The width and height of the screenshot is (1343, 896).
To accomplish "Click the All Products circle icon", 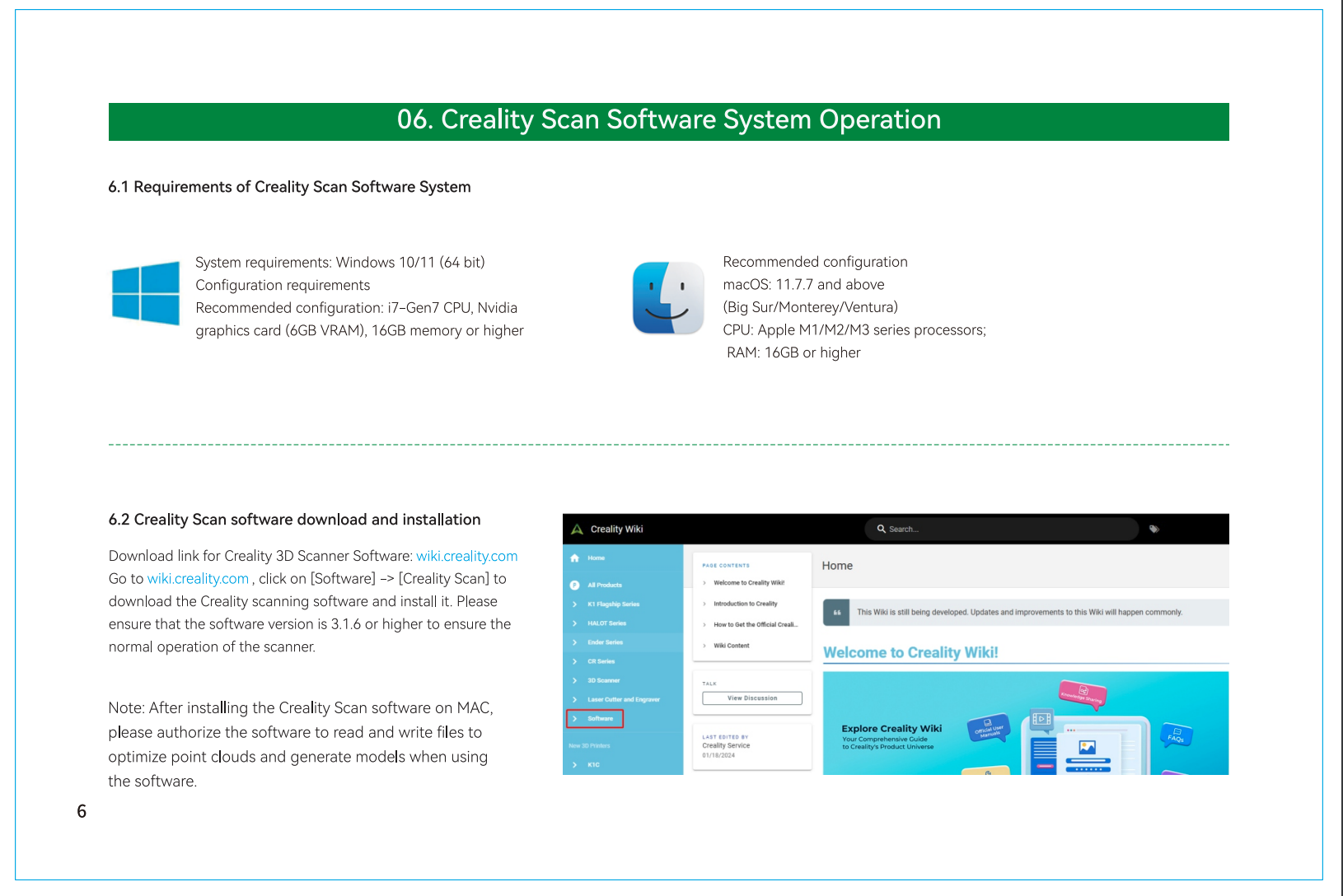I will [574, 586].
